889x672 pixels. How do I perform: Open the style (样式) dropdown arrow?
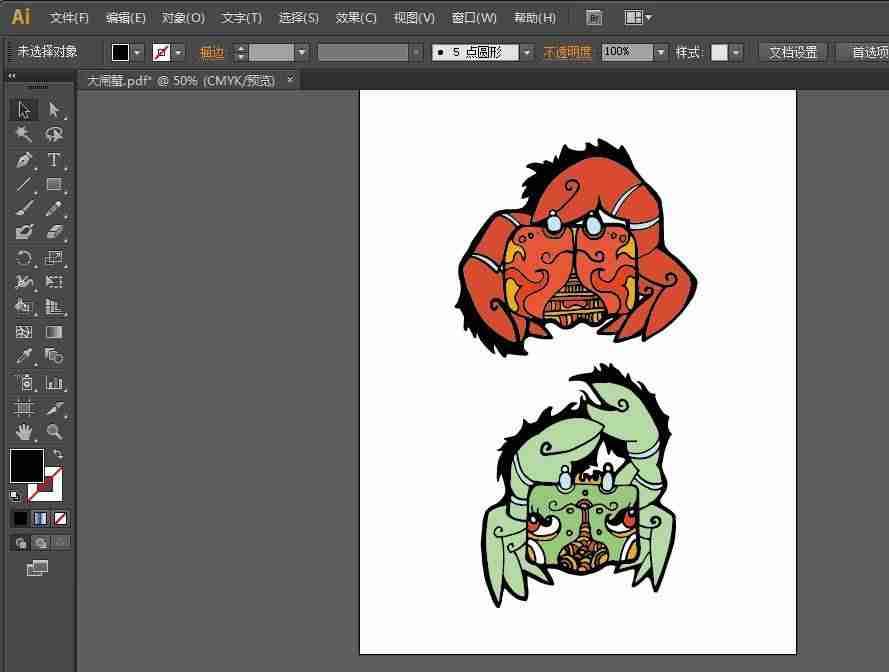click(735, 53)
